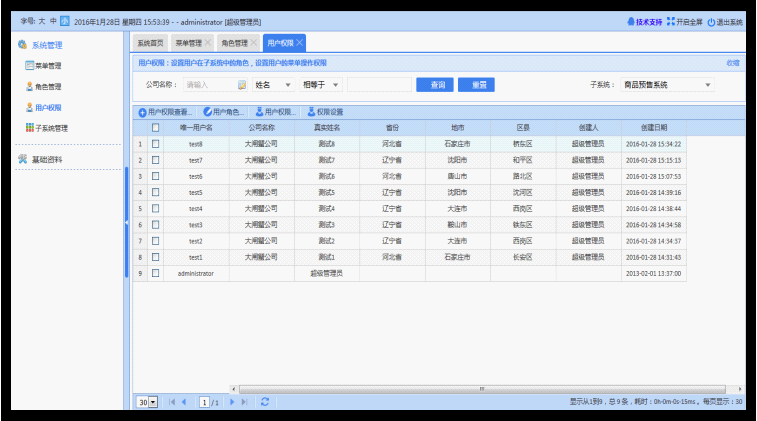The height and width of the screenshot is (421, 757).
Task: Go to previous page in pager
Action: coord(184,402)
